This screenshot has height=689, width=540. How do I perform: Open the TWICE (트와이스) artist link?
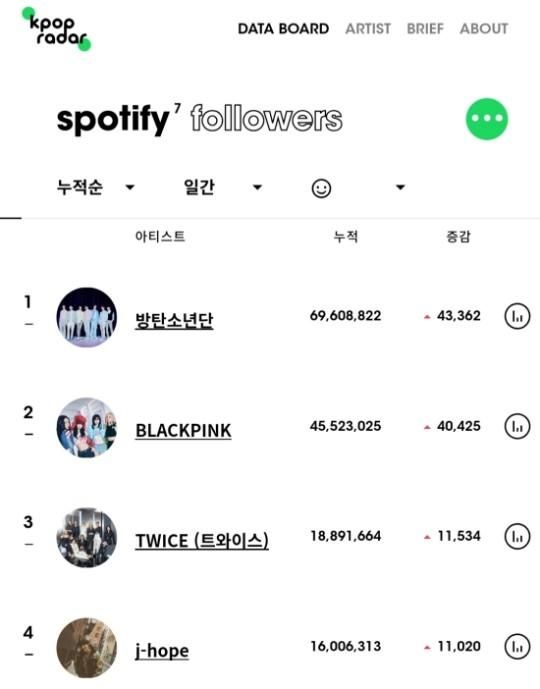(202, 541)
